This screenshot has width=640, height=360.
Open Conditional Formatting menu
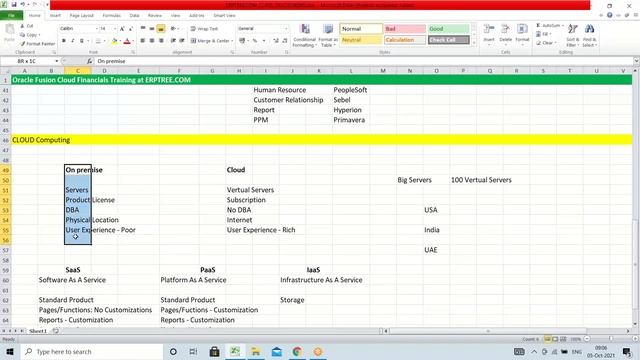click(x=304, y=36)
